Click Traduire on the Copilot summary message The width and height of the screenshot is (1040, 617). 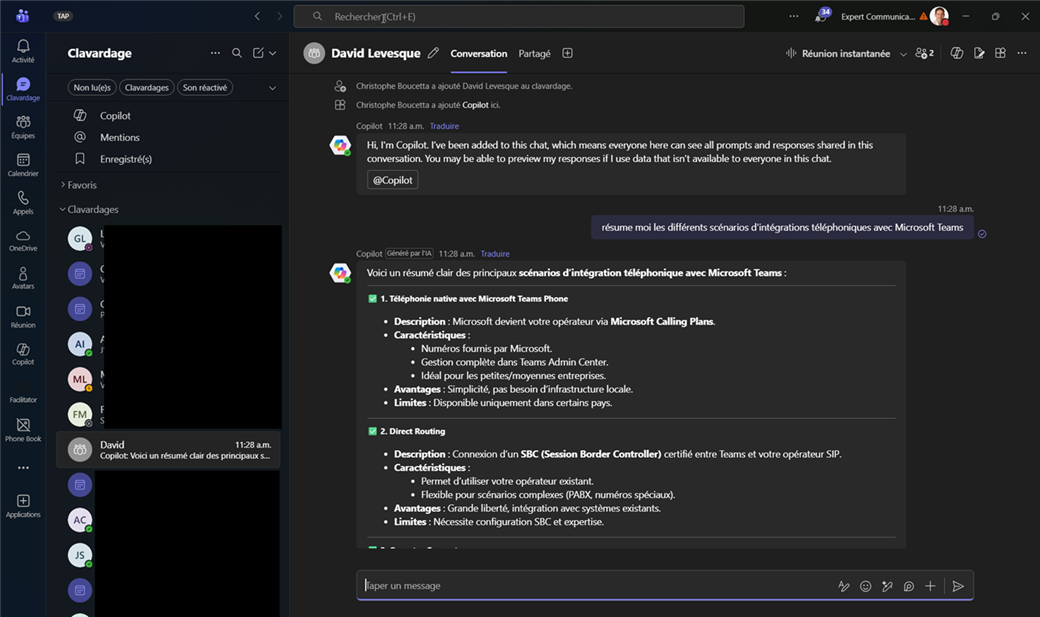494,254
